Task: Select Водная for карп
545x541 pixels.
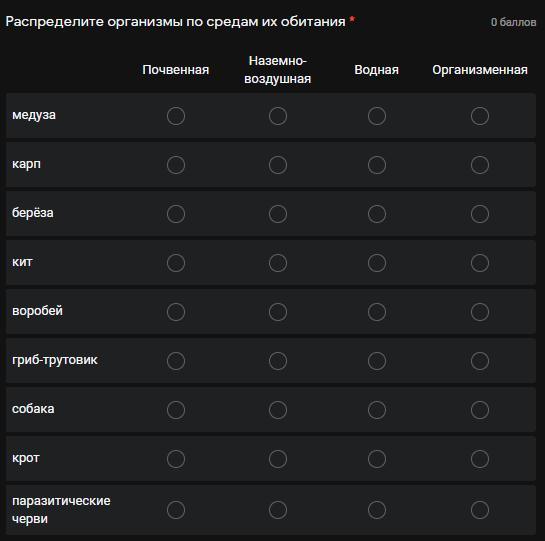Action: [377, 165]
